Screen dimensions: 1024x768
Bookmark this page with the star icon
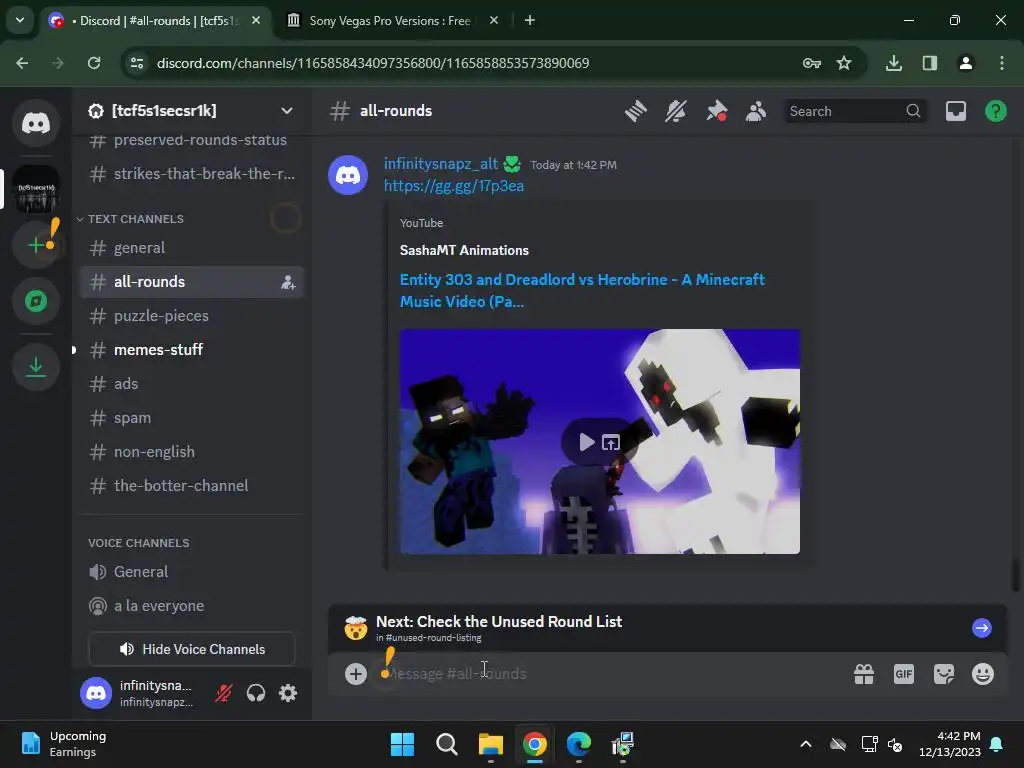pyautogui.click(x=844, y=63)
